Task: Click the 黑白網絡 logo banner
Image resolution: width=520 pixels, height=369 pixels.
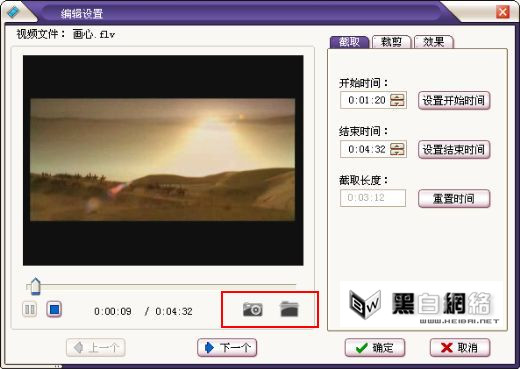Action: click(421, 304)
